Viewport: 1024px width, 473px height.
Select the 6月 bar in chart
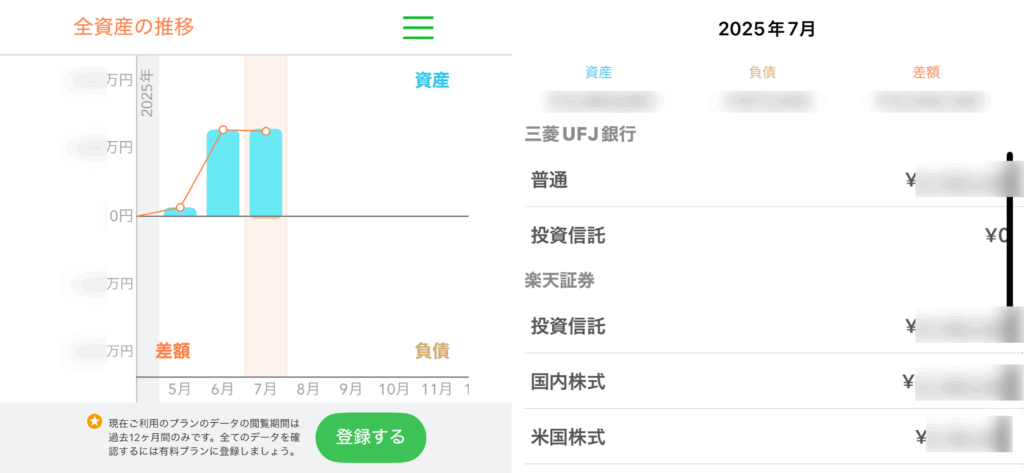click(x=223, y=173)
